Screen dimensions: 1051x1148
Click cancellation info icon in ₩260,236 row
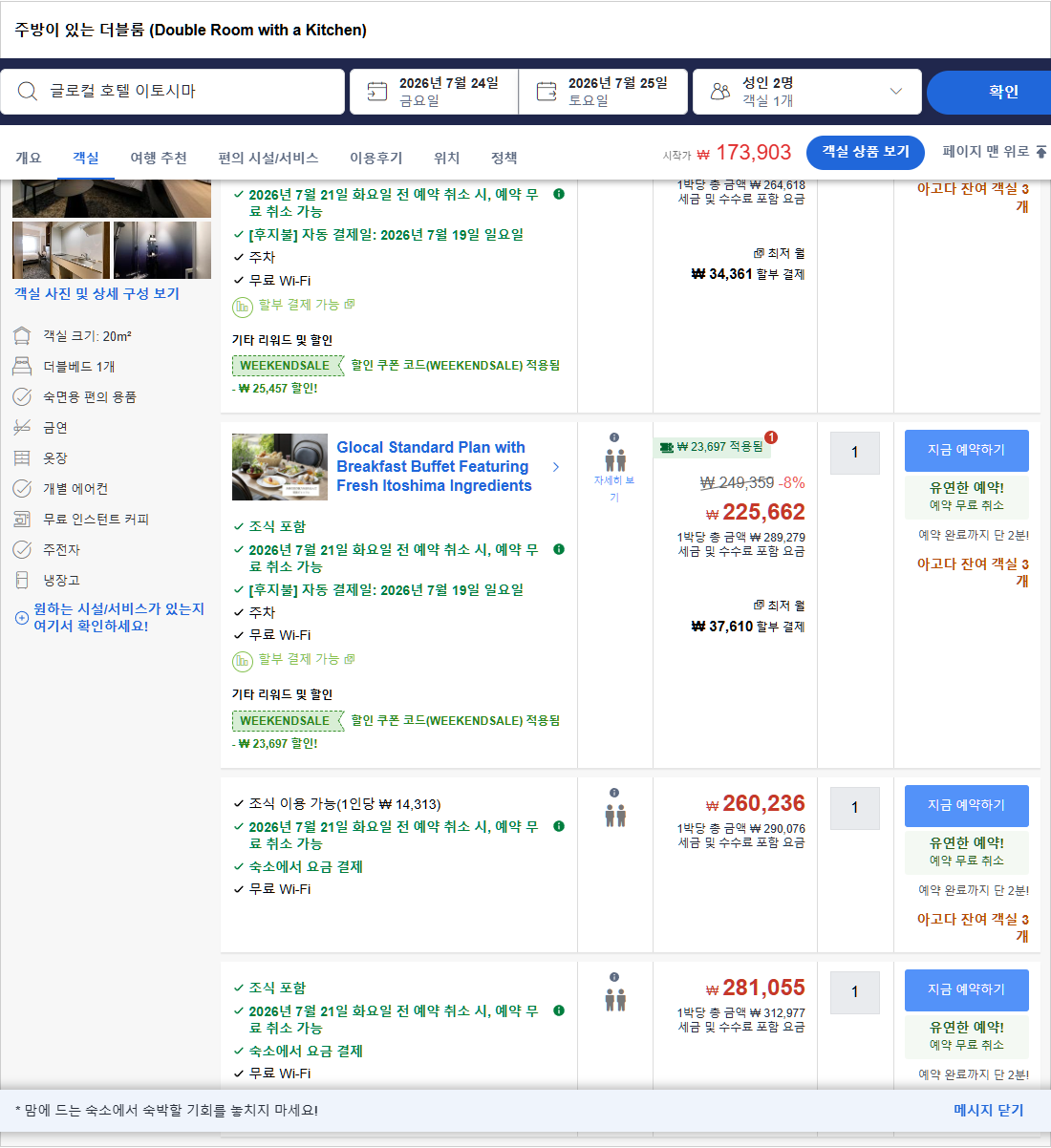[x=559, y=826]
